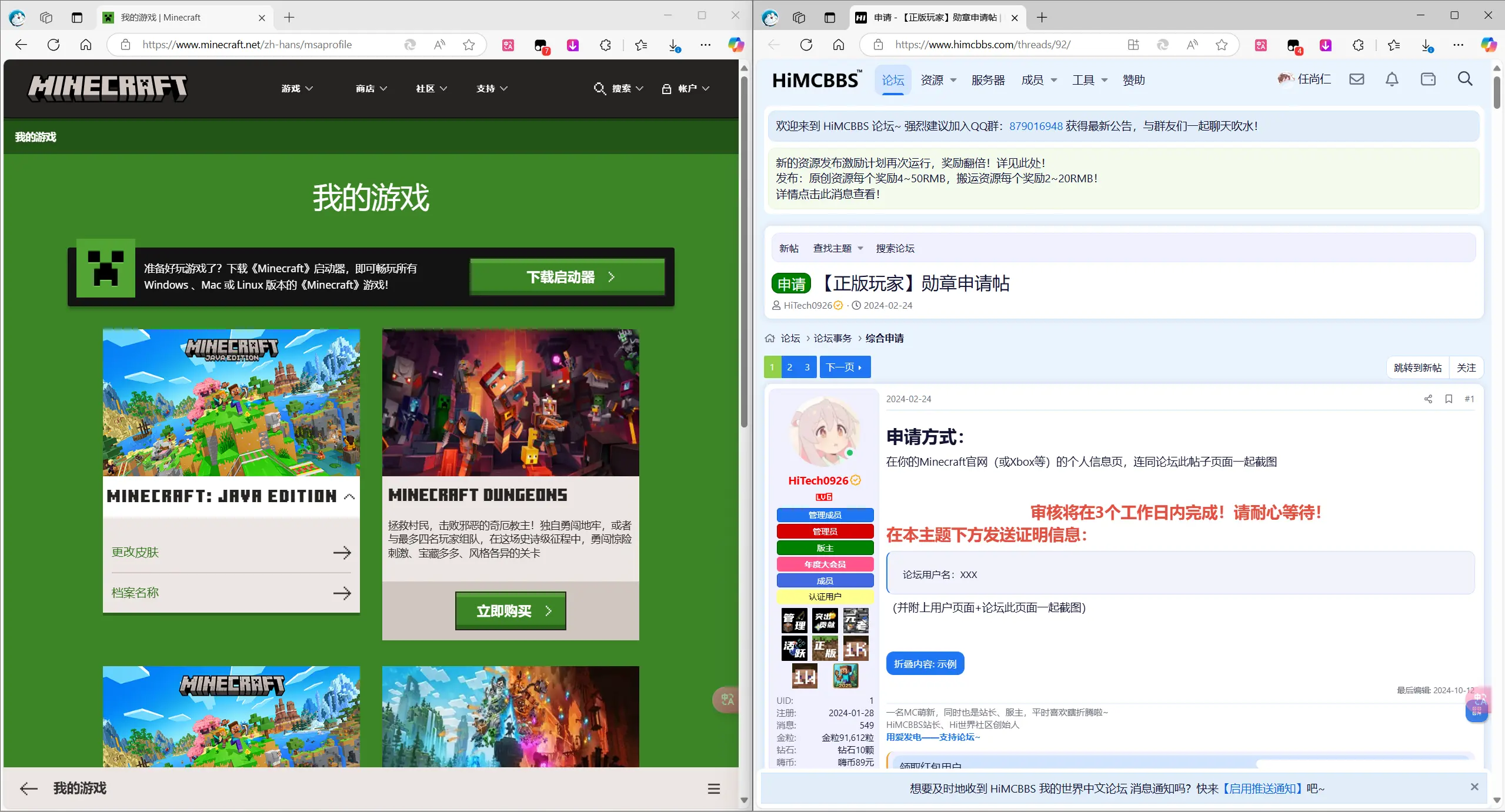
Task: Toggle the favorites star for Minecraft page
Action: pyautogui.click(x=469, y=44)
